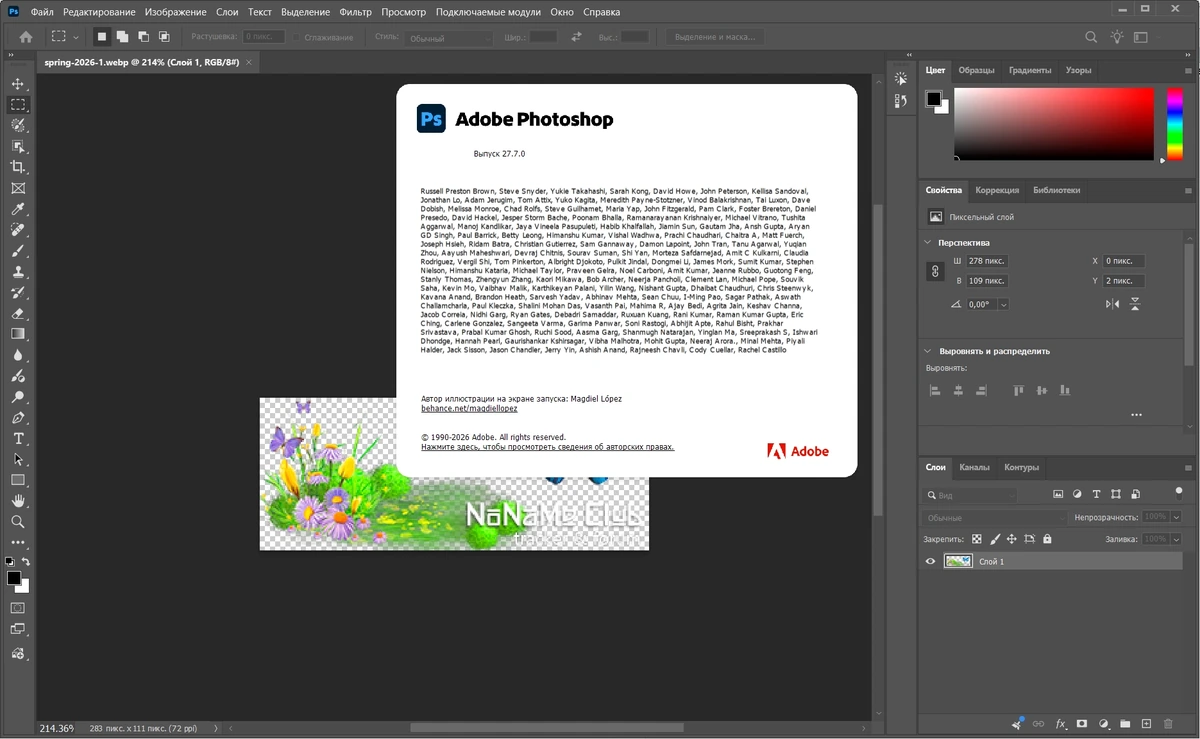1200x739 pixels.
Task: Select the Brush tool
Action: [18, 251]
